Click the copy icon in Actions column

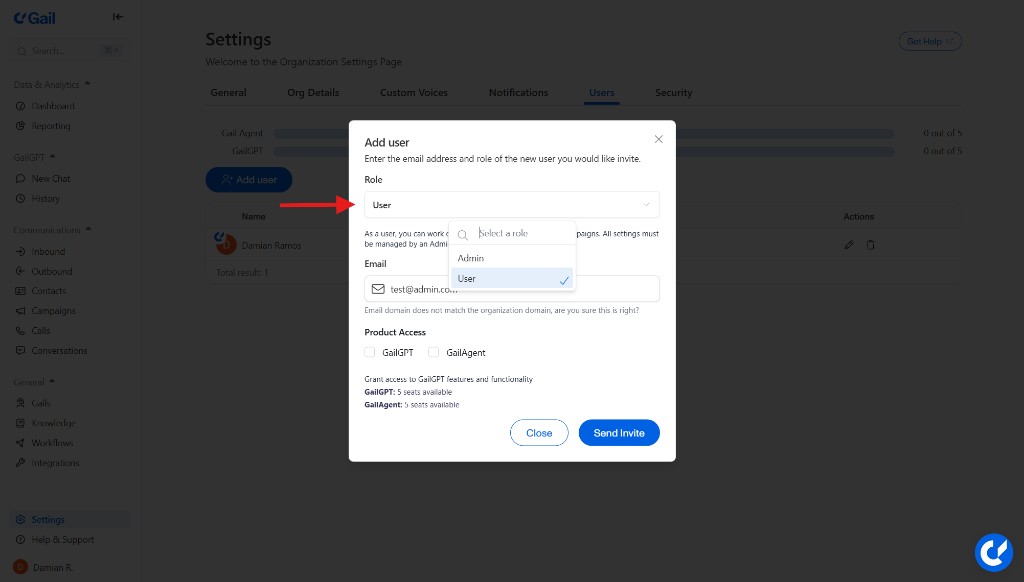870,245
